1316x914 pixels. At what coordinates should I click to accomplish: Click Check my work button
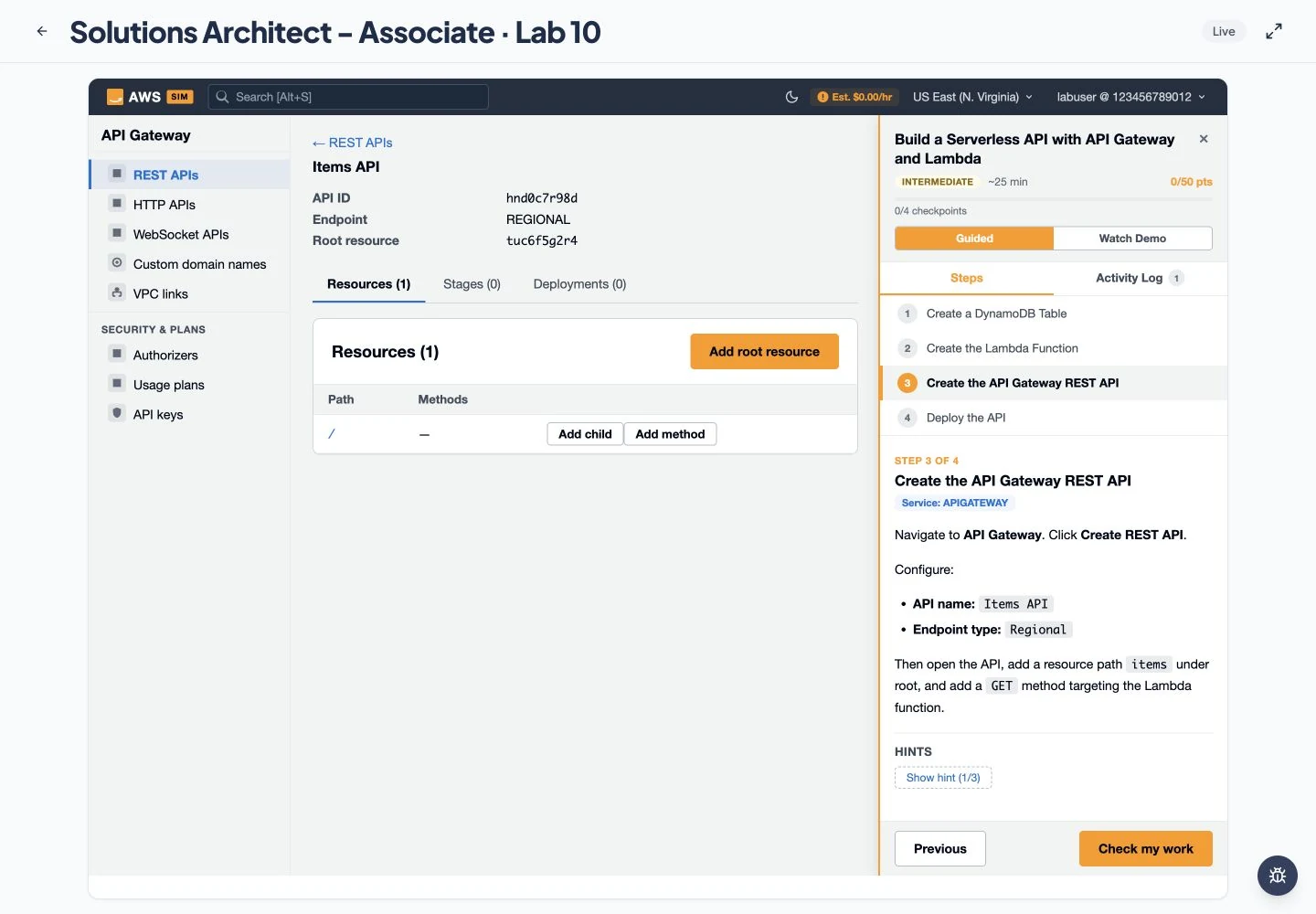pyautogui.click(x=1145, y=848)
